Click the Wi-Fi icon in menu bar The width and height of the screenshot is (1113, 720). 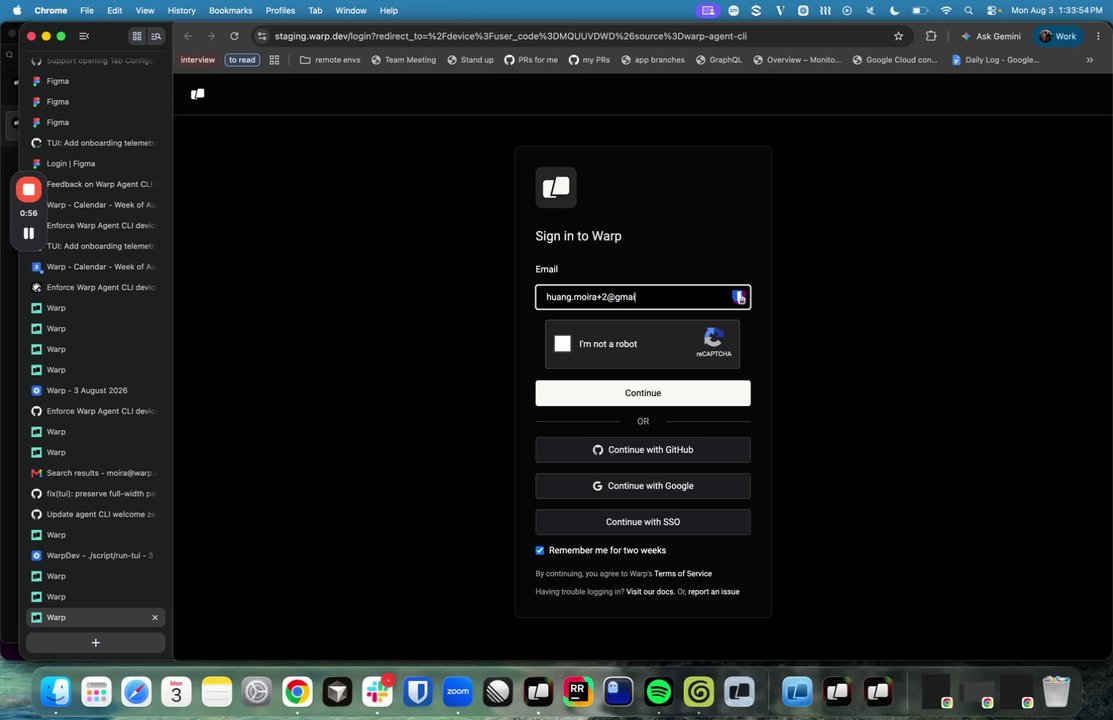945,11
